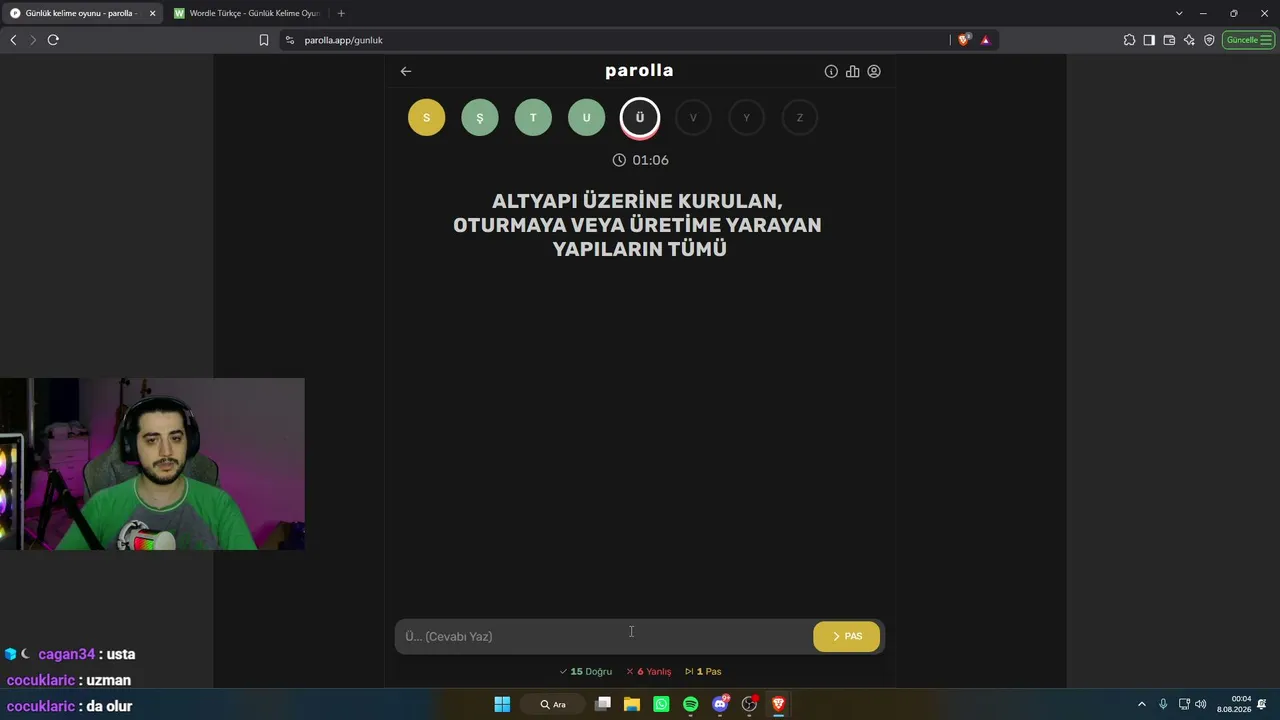Open the parolla statistics chart icon
1280x720 pixels.
852,71
